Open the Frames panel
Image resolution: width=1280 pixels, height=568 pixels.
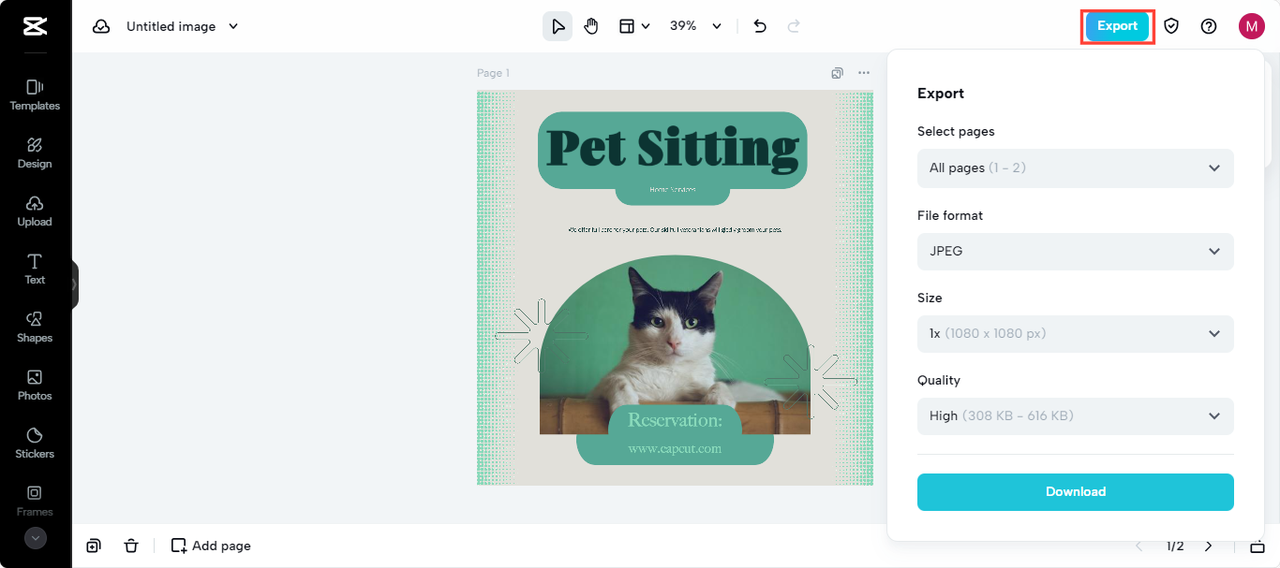pyautogui.click(x=35, y=501)
